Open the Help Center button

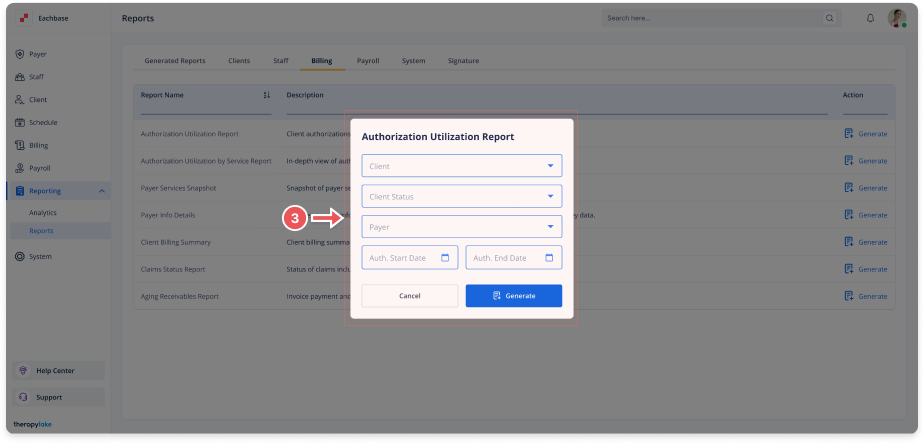(x=58, y=371)
